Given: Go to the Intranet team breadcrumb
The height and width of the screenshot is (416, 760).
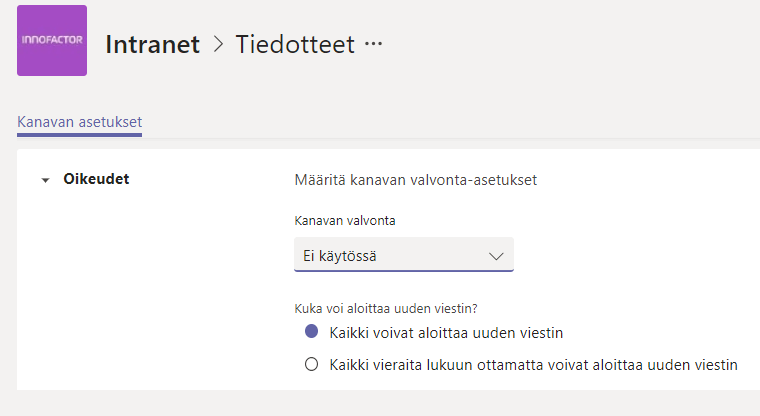Looking at the screenshot, I should click(x=152, y=44).
